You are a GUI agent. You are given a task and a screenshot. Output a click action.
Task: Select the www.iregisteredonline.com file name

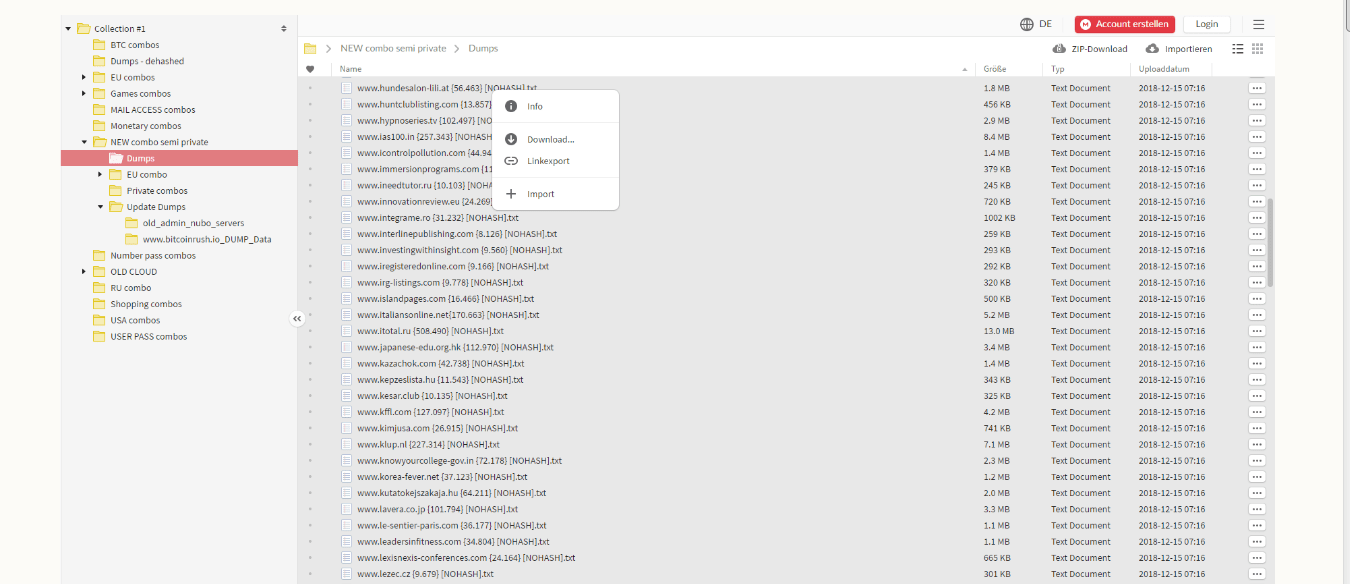453,267
